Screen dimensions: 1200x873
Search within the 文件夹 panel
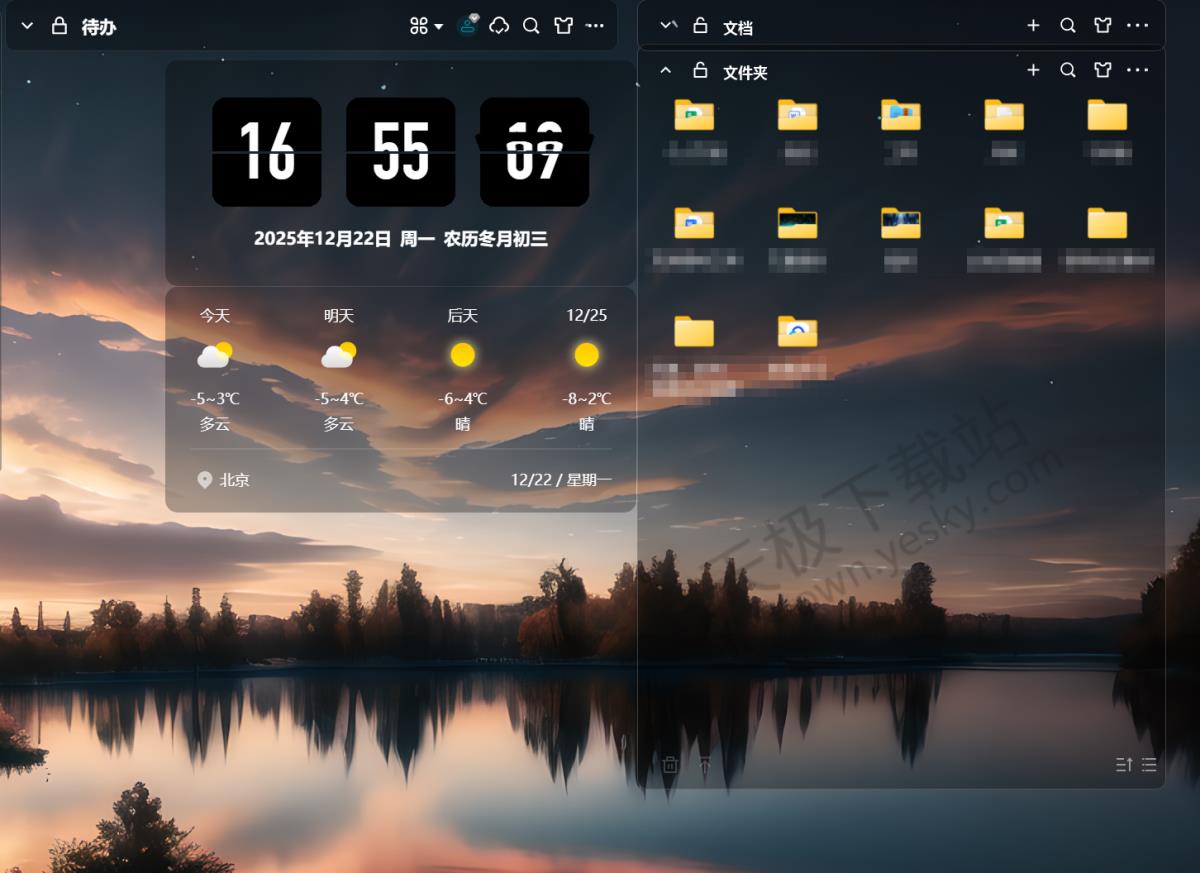click(1068, 70)
